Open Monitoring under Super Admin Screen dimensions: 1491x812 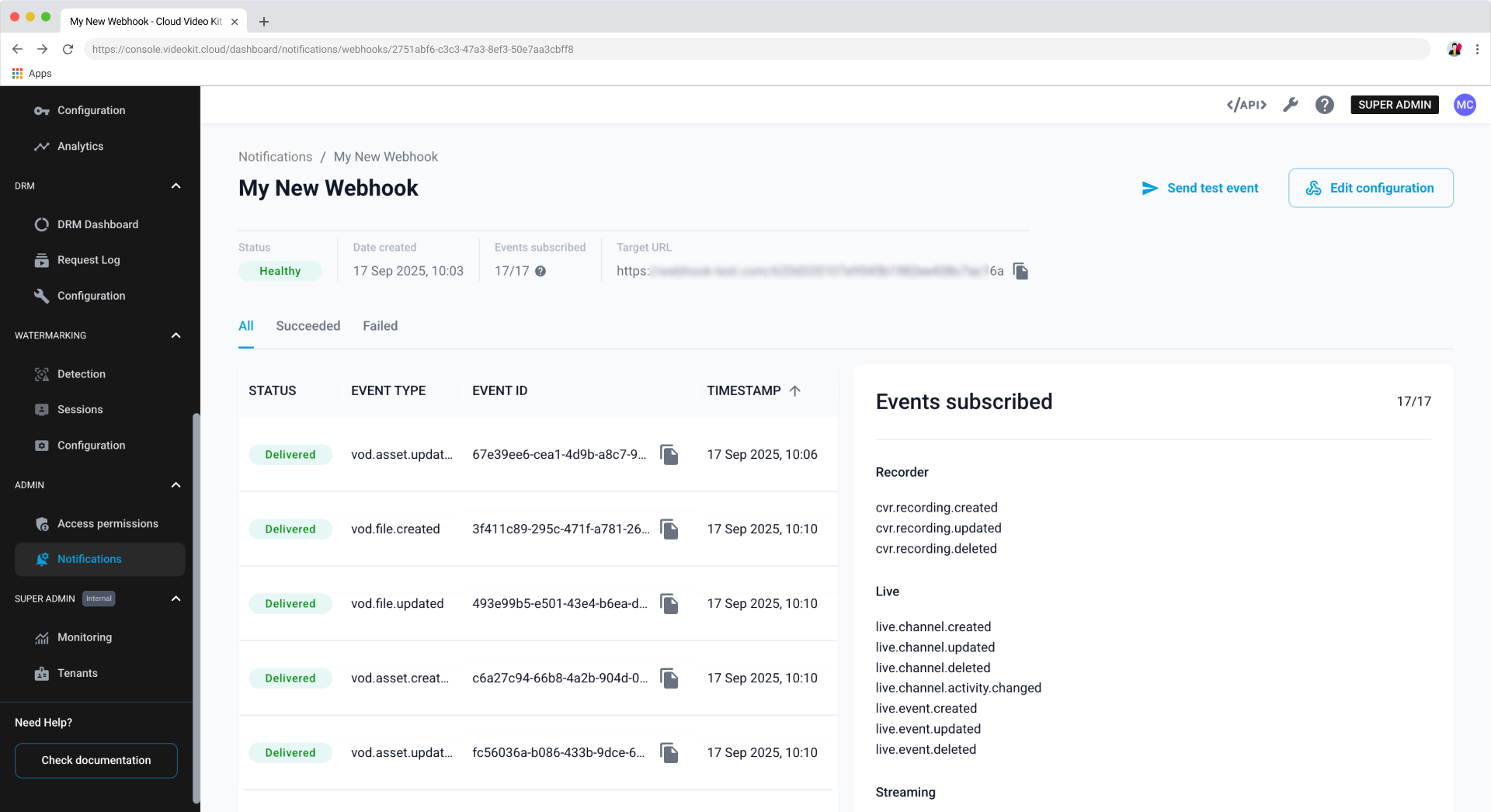pos(85,637)
